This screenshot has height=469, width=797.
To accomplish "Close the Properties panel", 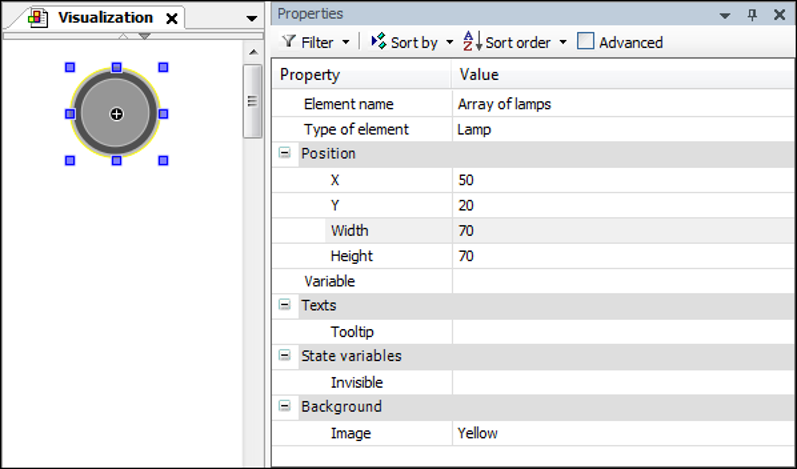I will (779, 15).
